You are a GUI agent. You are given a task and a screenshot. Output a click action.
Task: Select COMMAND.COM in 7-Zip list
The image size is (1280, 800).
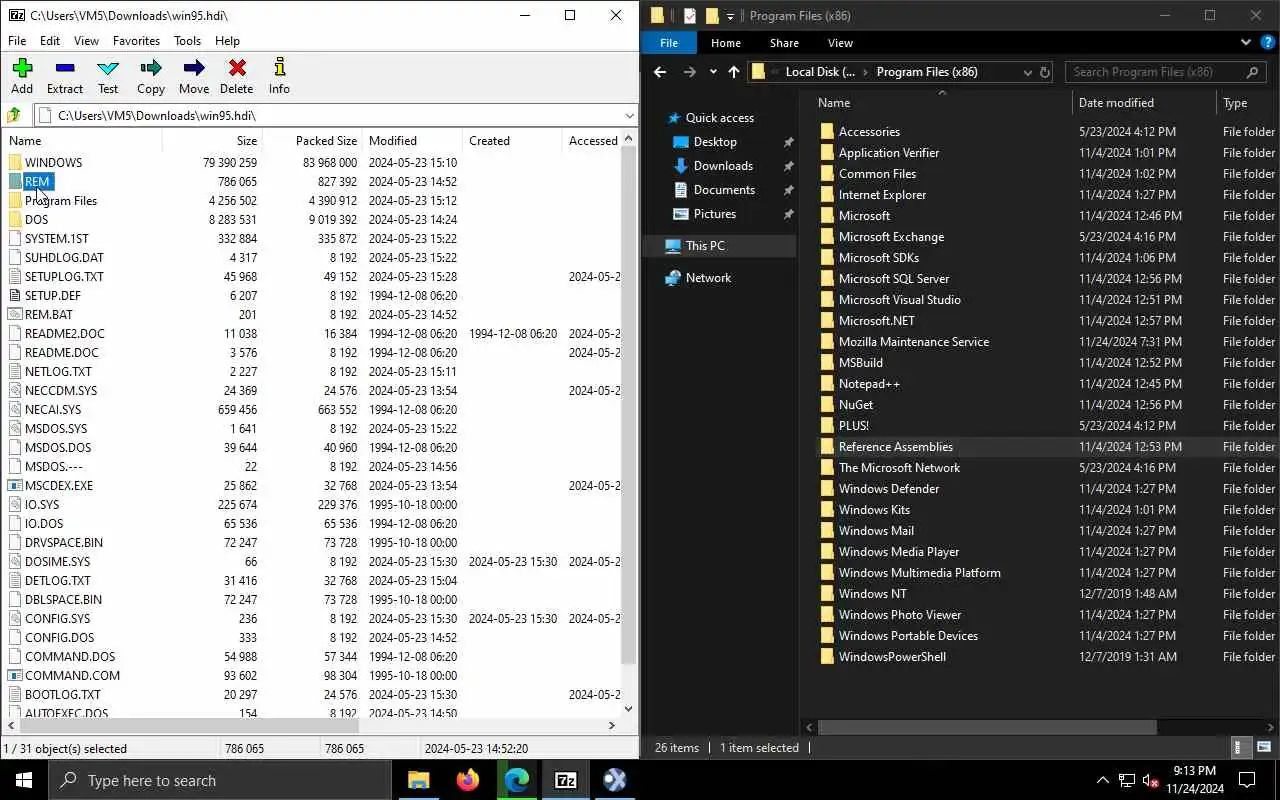[72, 675]
